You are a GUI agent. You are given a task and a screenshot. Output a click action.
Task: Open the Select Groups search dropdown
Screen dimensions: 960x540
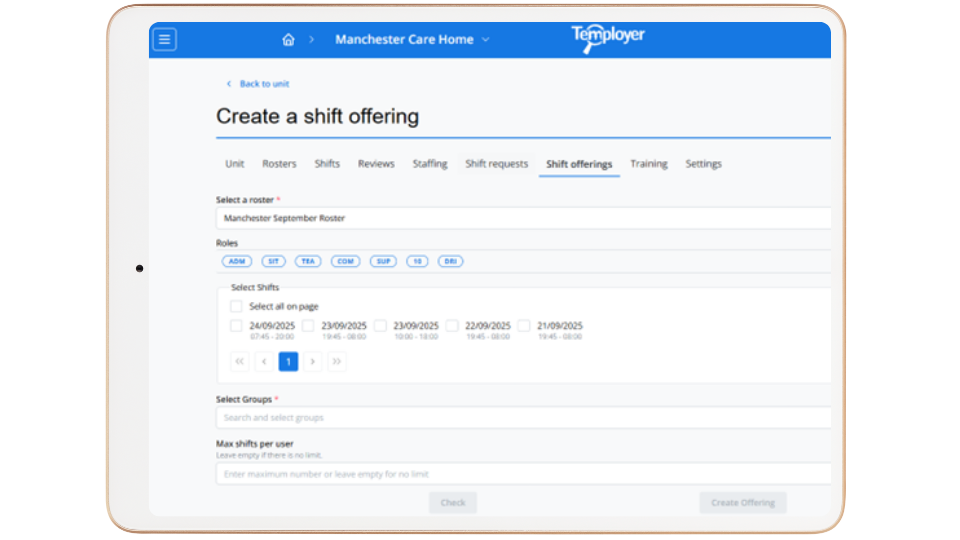point(522,417)
